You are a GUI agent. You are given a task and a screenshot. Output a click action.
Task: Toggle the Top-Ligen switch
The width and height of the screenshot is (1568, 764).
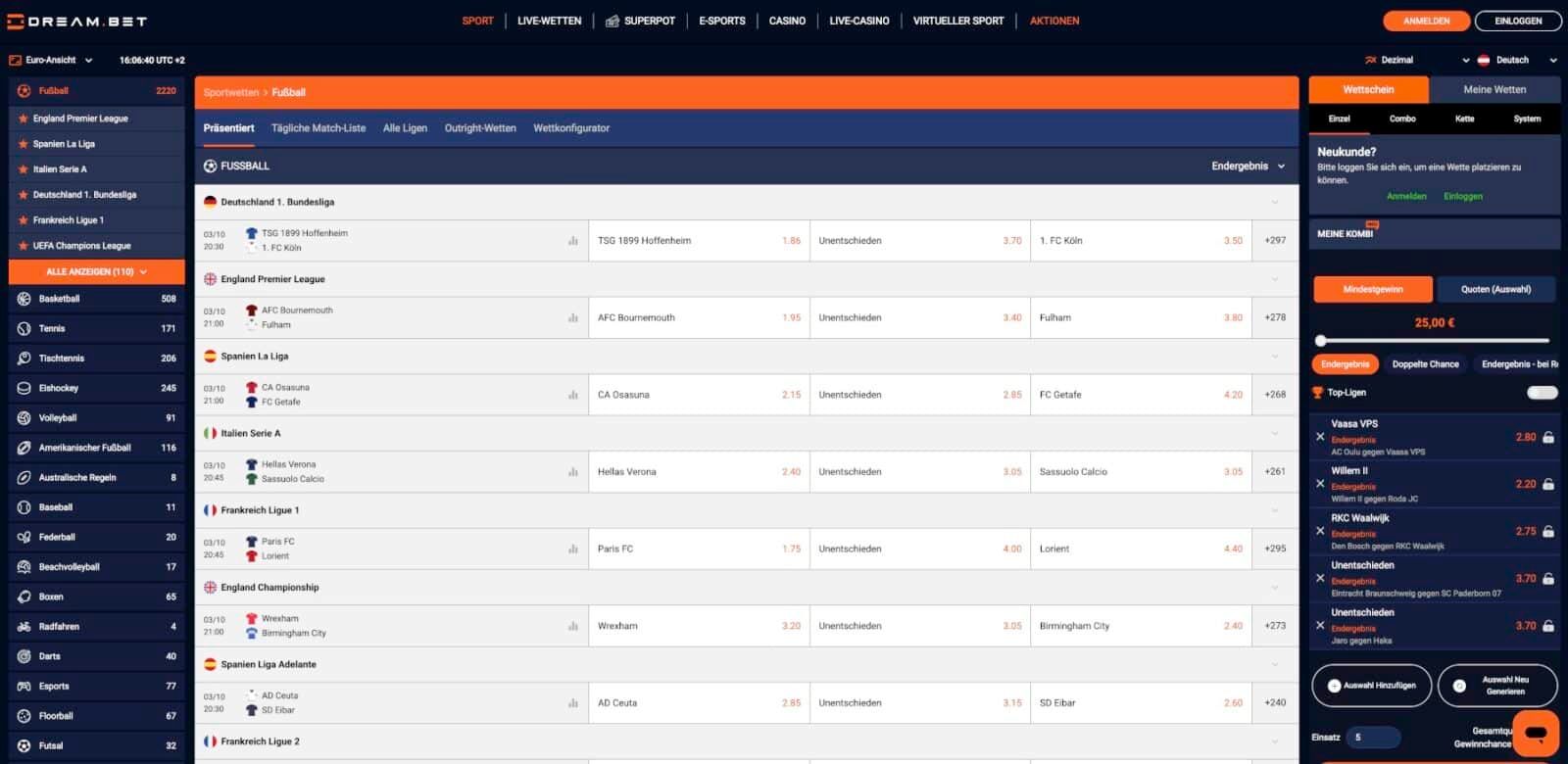[x=1541, y=393]
